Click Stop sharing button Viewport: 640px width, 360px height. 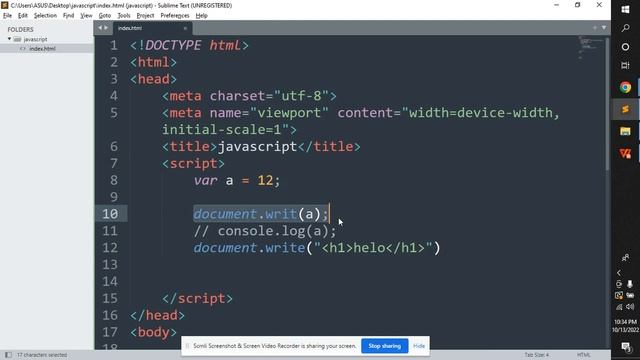click(x=384, y=346)
